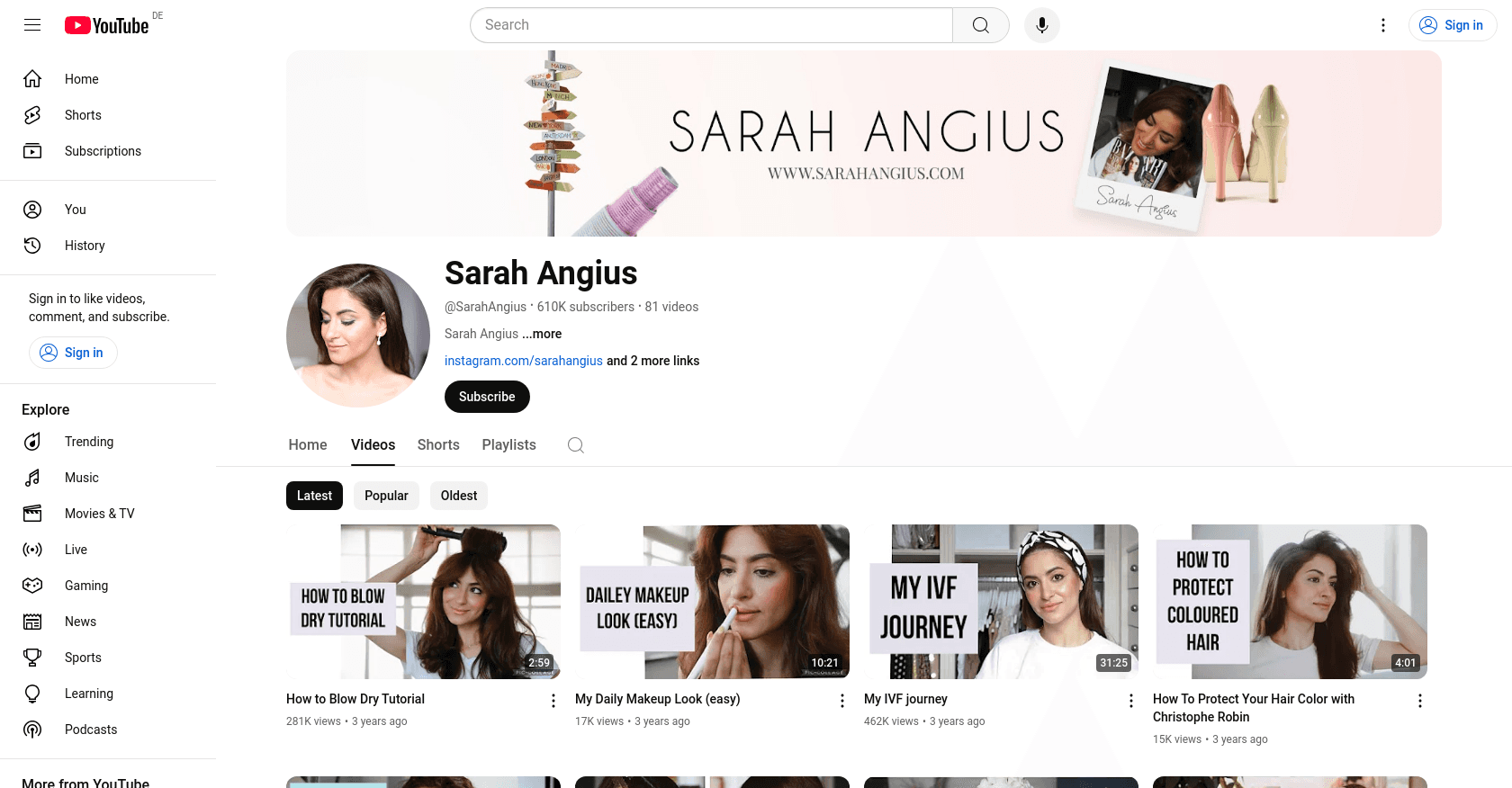Expand channel description with ...more
1512x788 pixels.
542,334
